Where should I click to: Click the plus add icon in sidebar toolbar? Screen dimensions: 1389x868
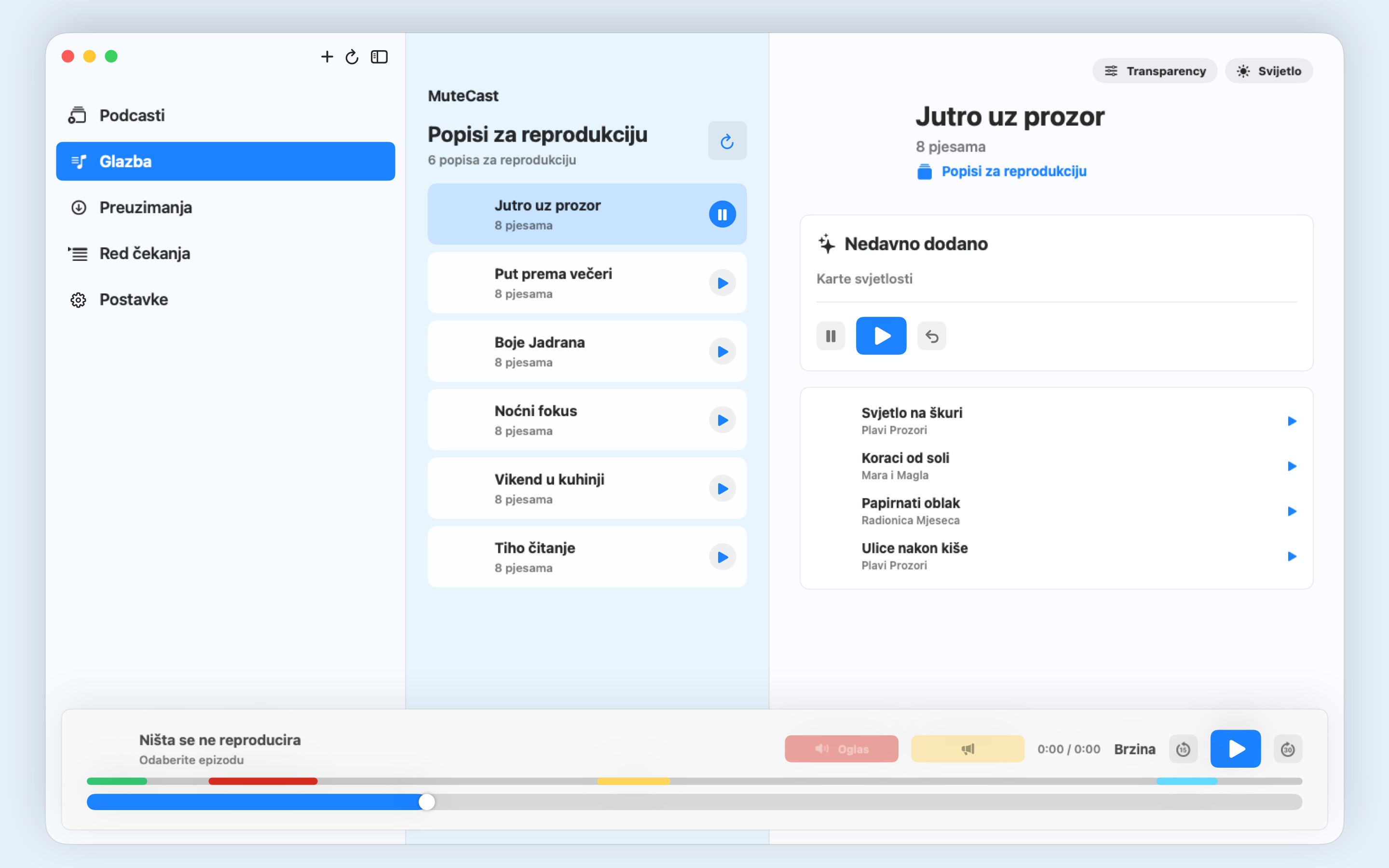(x=327, y=57)
